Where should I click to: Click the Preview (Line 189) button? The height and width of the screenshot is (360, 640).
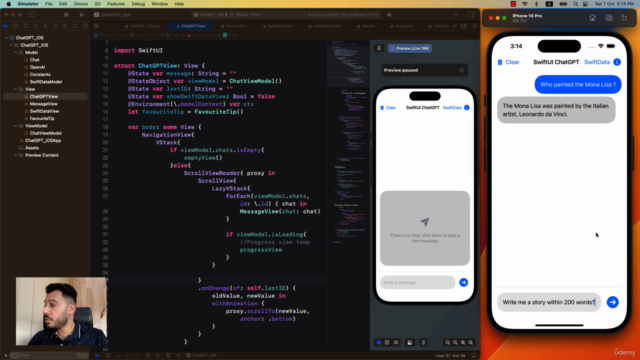(410, 48)
